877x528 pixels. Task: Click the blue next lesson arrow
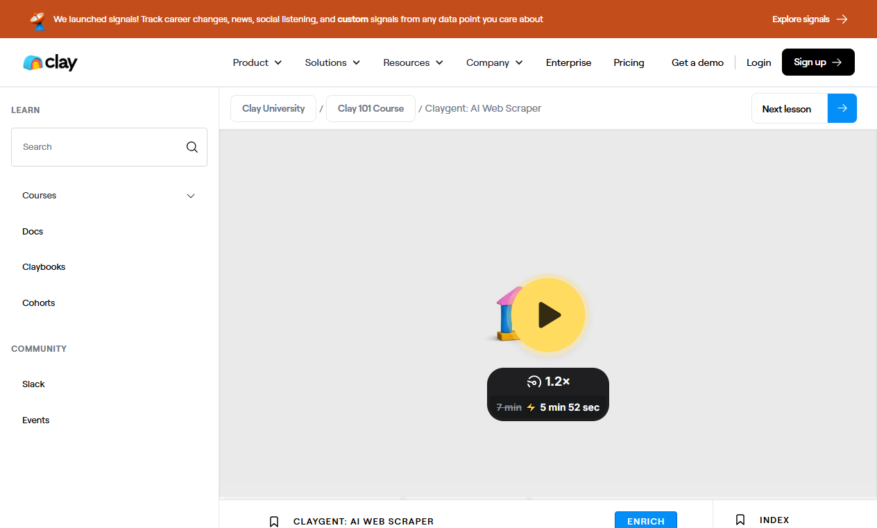point(842,109)
